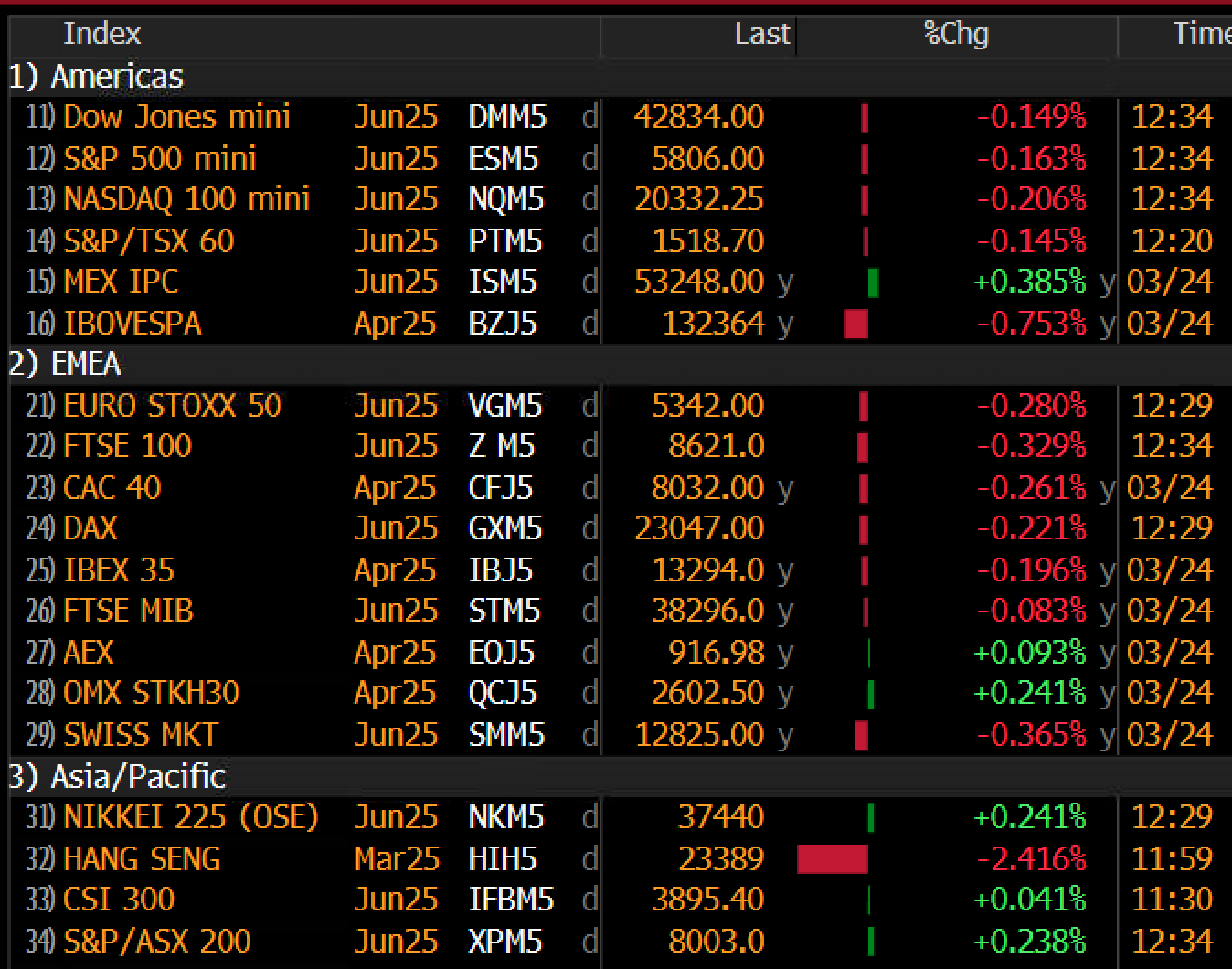This screenshot has height=969, width=1232.
Task: Click the PTM5 ticker code
Action: [x=504, y=241]
